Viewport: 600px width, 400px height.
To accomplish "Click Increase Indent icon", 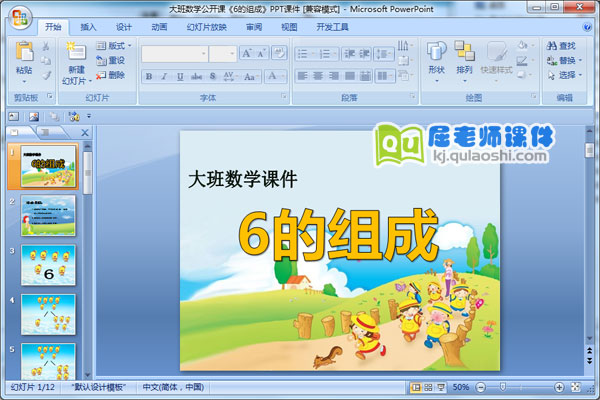I will [x=364, y=54].
